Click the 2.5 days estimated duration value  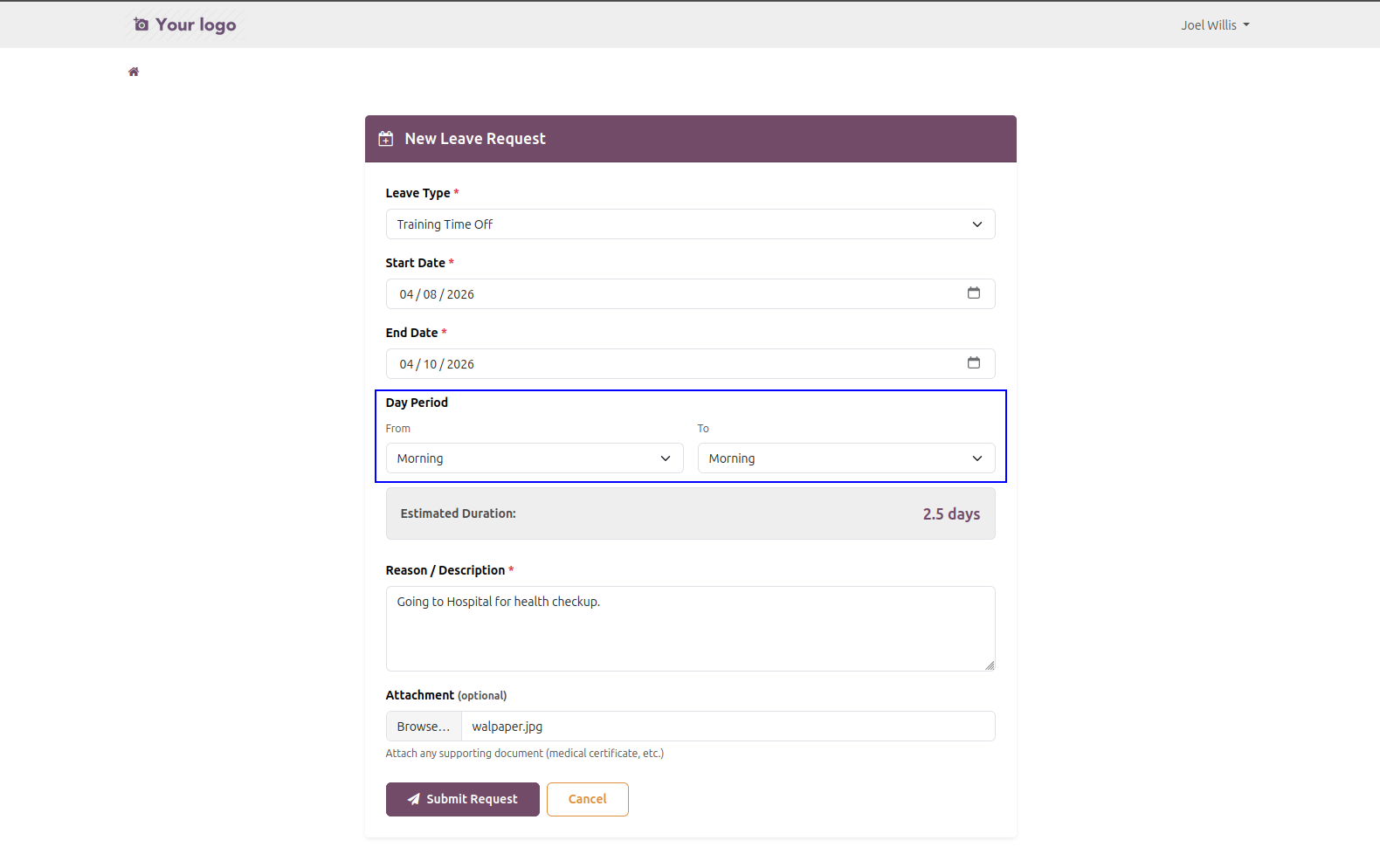click(x=951, y=514)
